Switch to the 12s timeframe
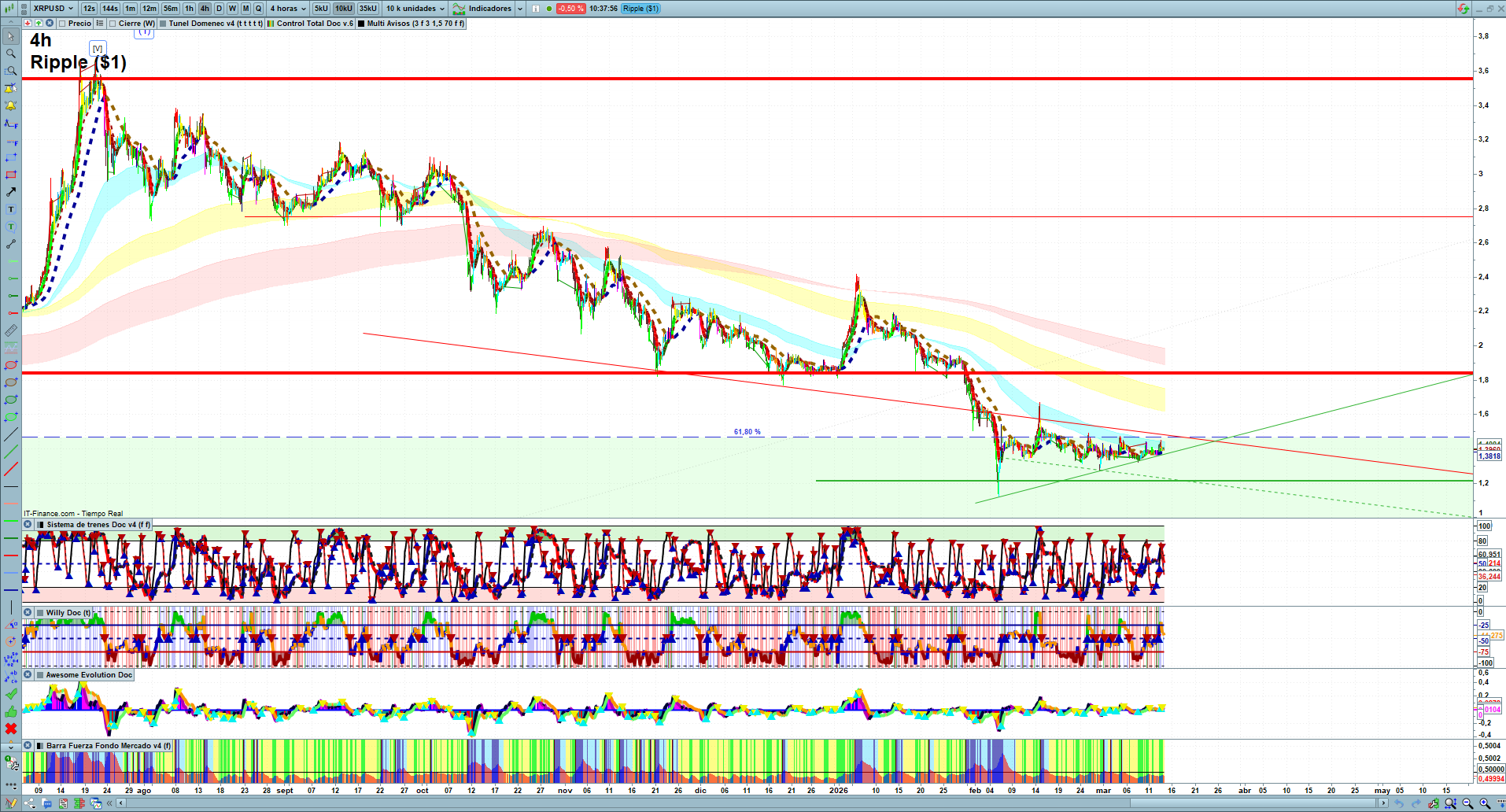This screenshot has width=1506, height=812. pos(89,9)
